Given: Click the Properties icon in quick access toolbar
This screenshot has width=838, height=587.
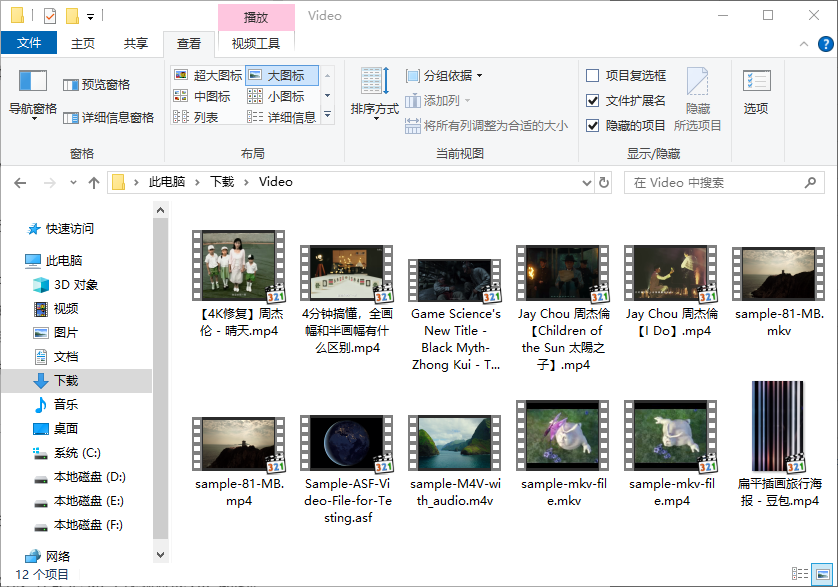Looking at the screenshot, I should pos(50,16).
